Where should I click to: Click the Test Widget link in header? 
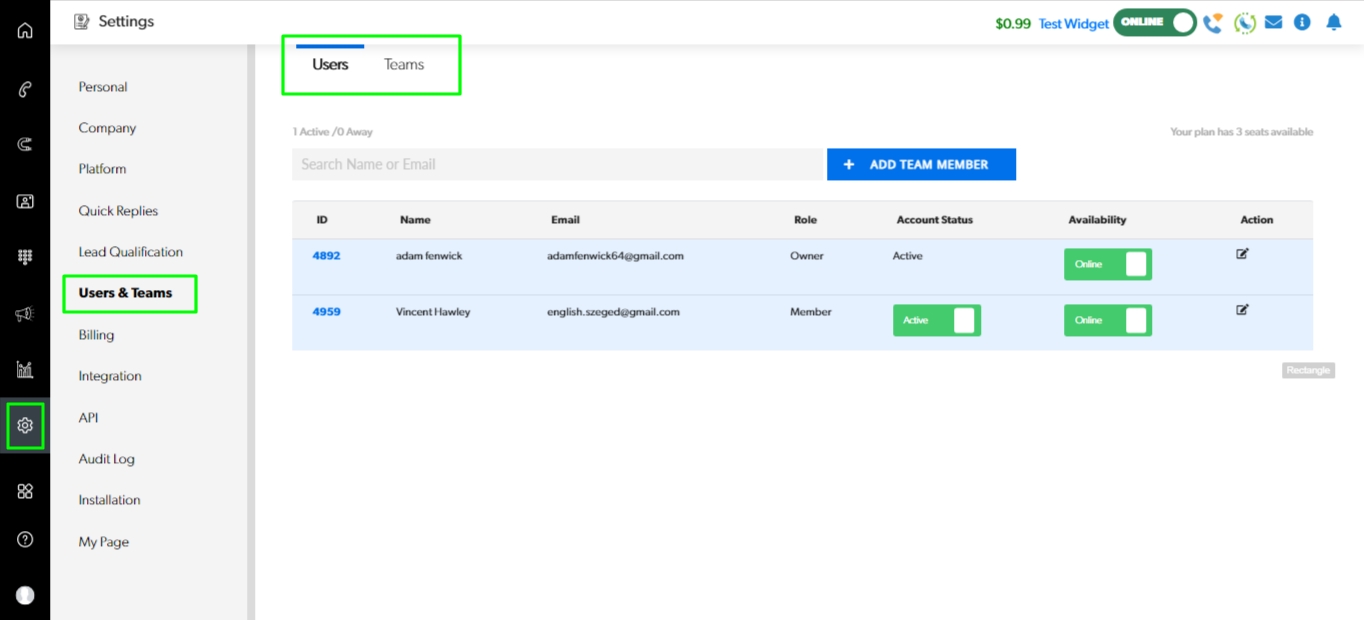(1073, 24)
